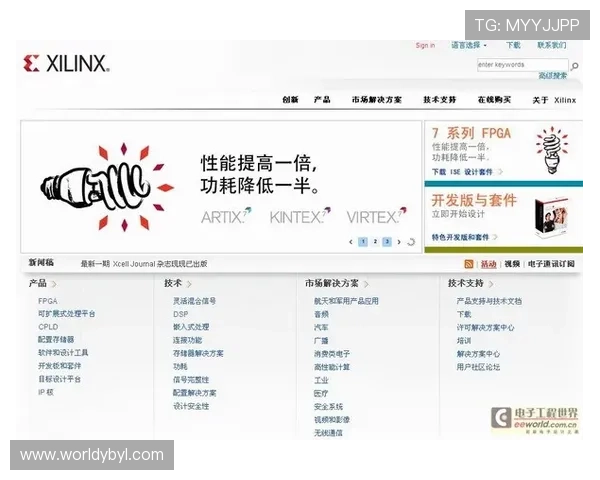Go to previous banner slide arrow
Viewport: 600px width, 480px height.
(351, 242)
